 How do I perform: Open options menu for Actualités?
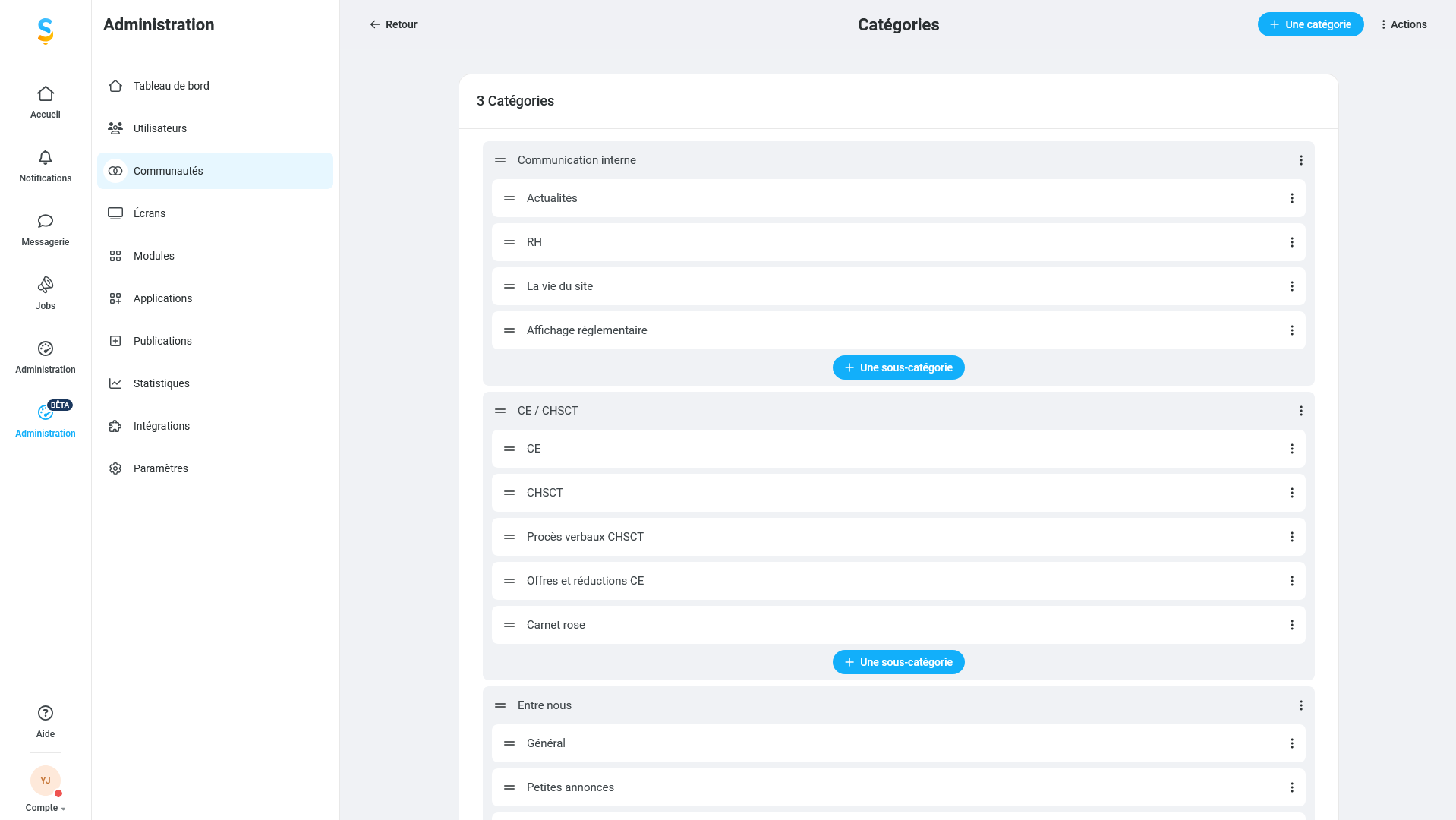click(1292, 198)
